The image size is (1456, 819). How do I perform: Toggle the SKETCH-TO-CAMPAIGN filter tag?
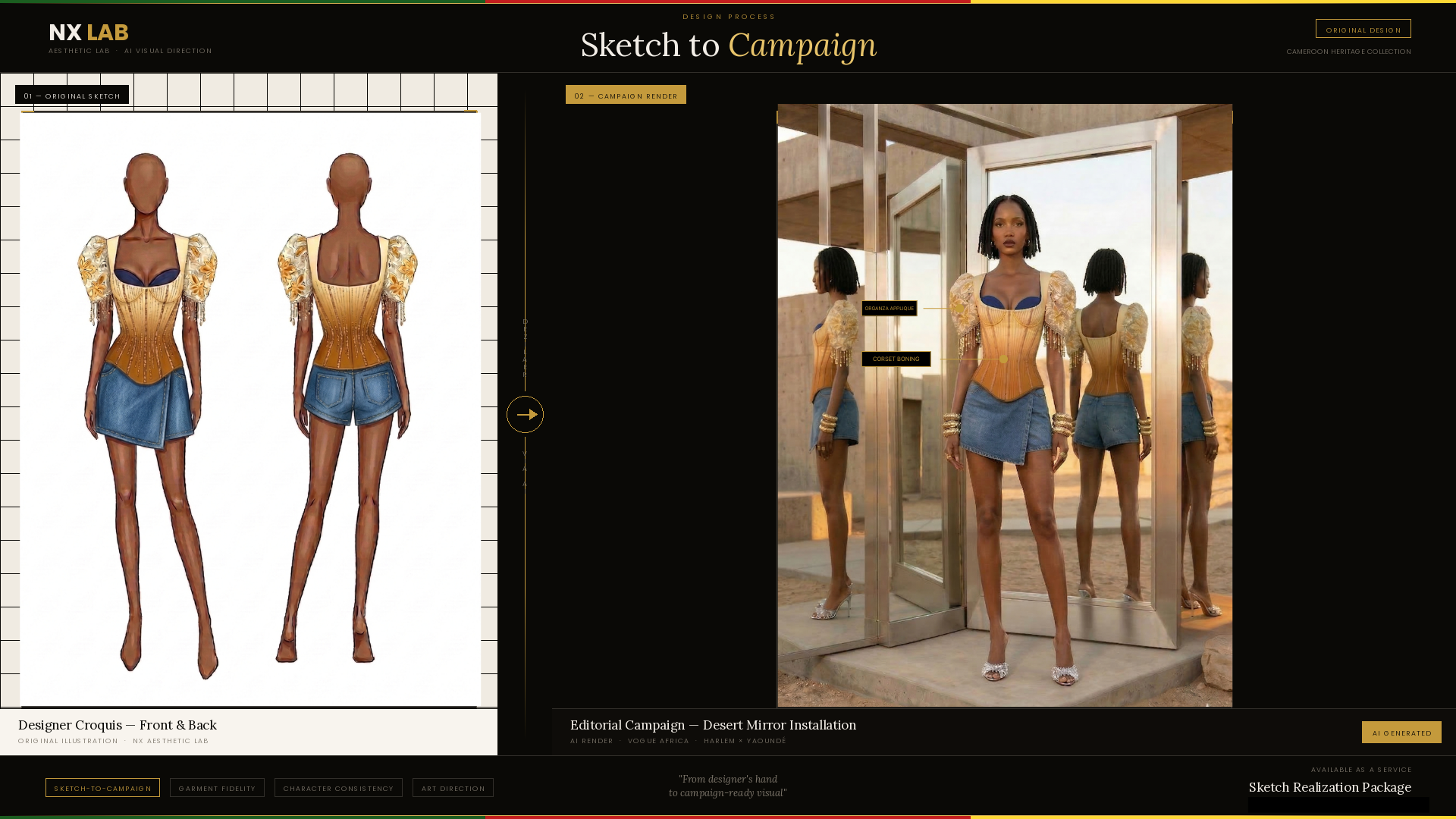[x=102, y=788]
